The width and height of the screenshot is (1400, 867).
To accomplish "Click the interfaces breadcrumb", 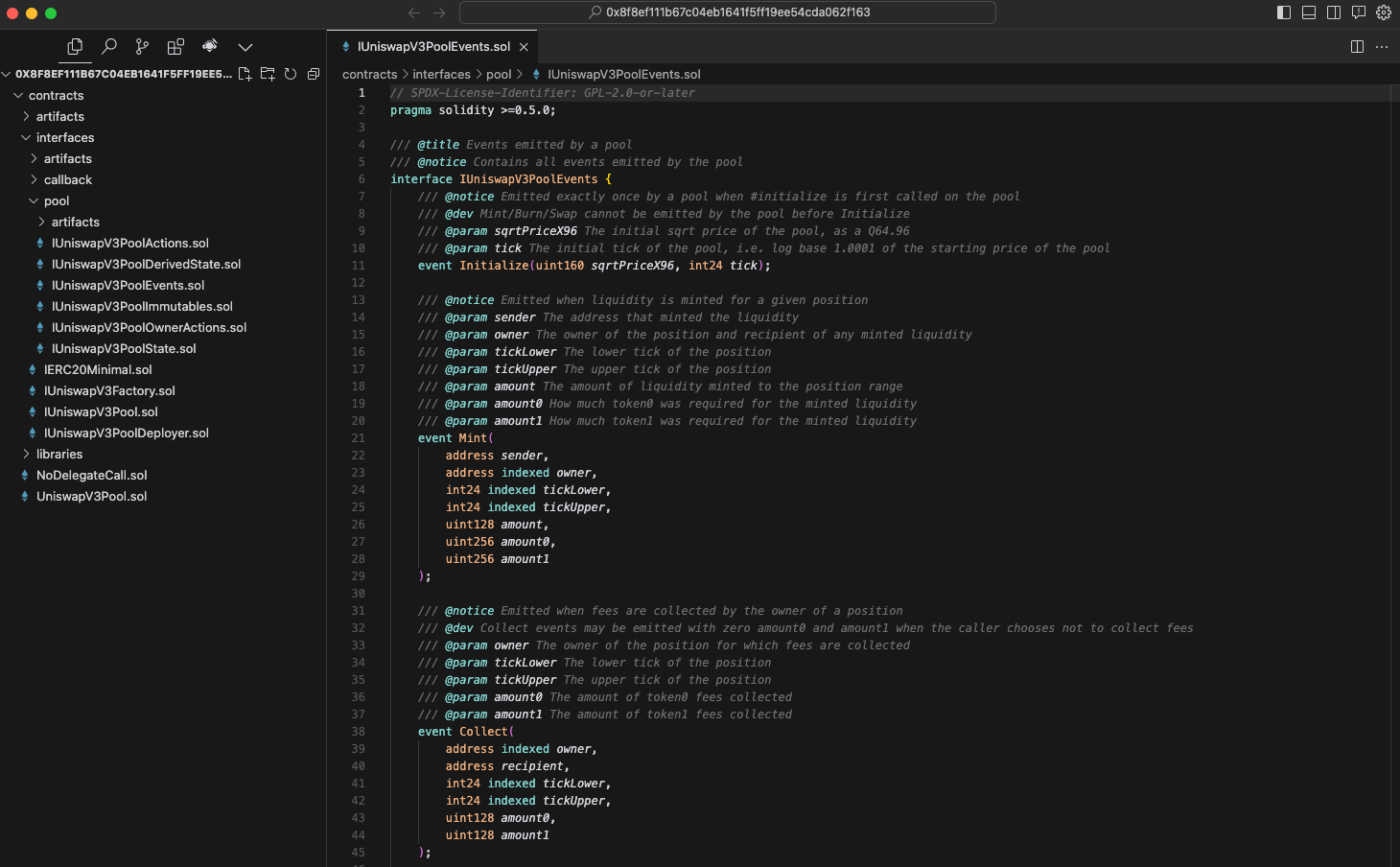I will pyautogui.click(x=441, y=74).
